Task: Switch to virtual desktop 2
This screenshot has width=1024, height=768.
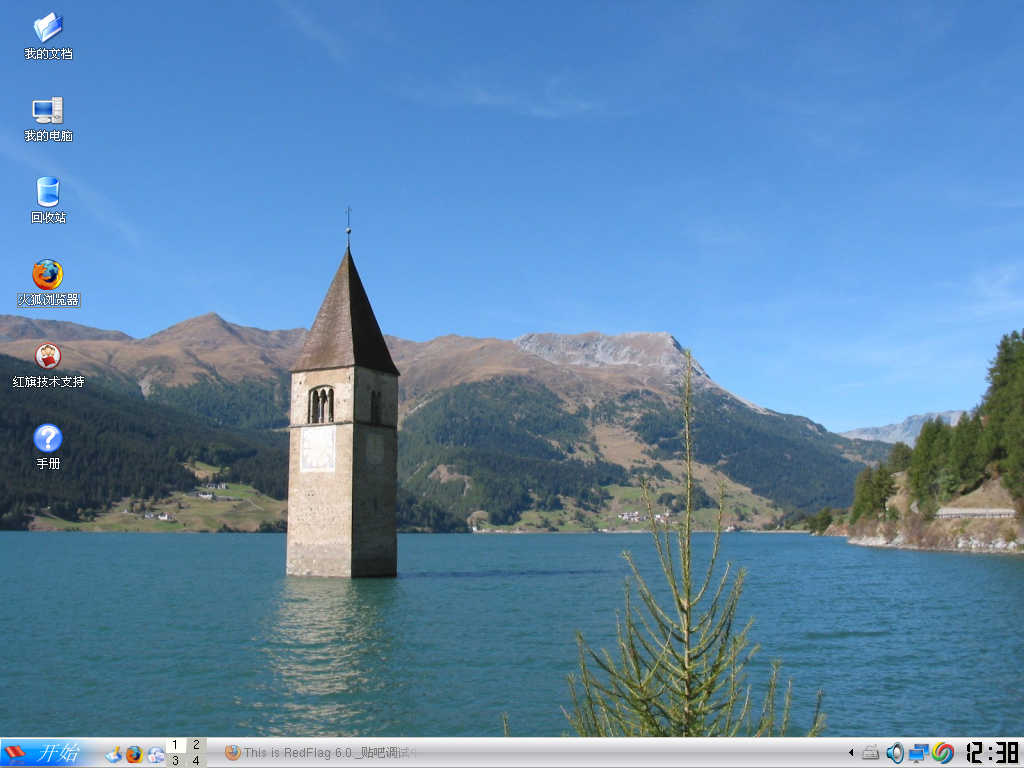Action: (197, 745)
